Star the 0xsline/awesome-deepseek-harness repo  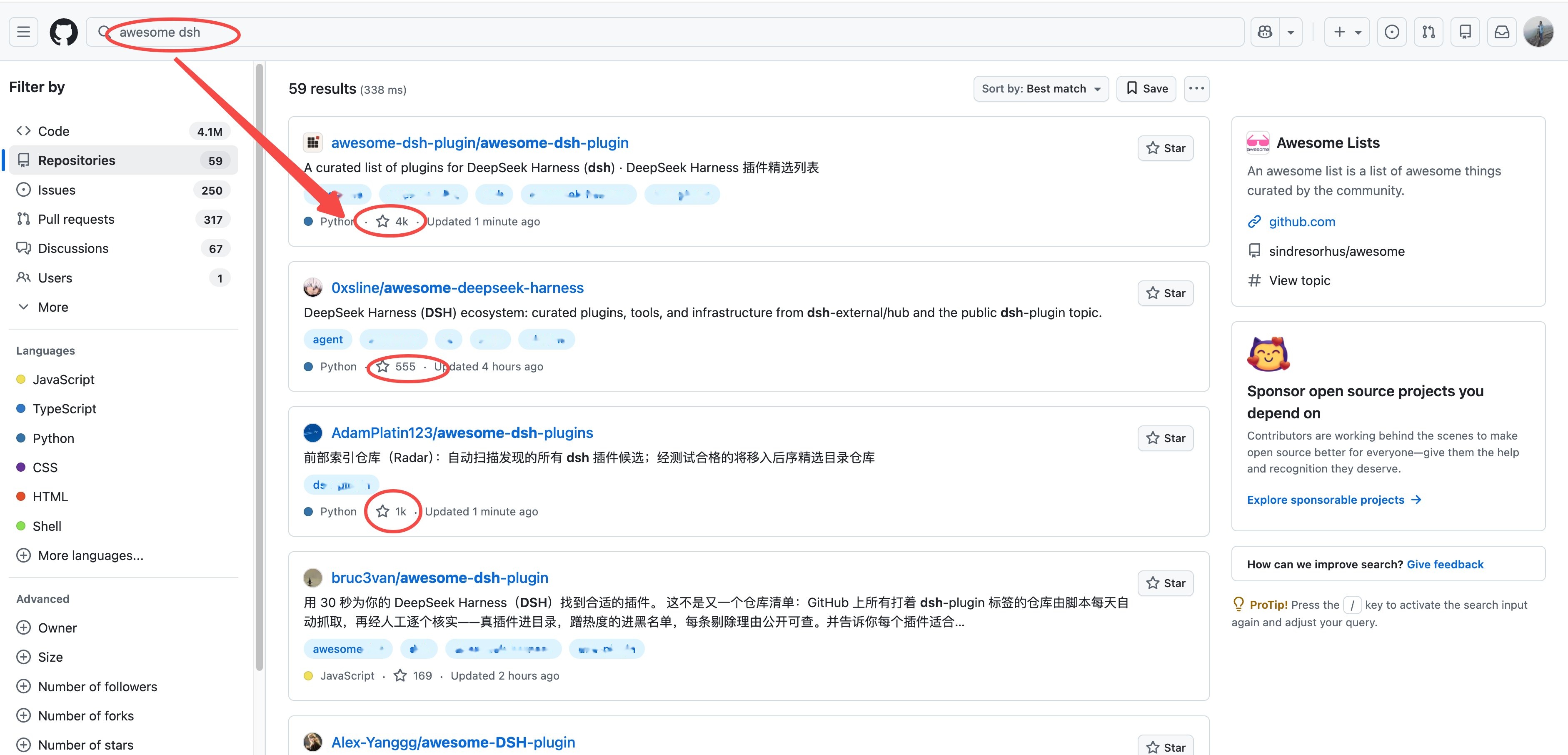(1165, 293)
